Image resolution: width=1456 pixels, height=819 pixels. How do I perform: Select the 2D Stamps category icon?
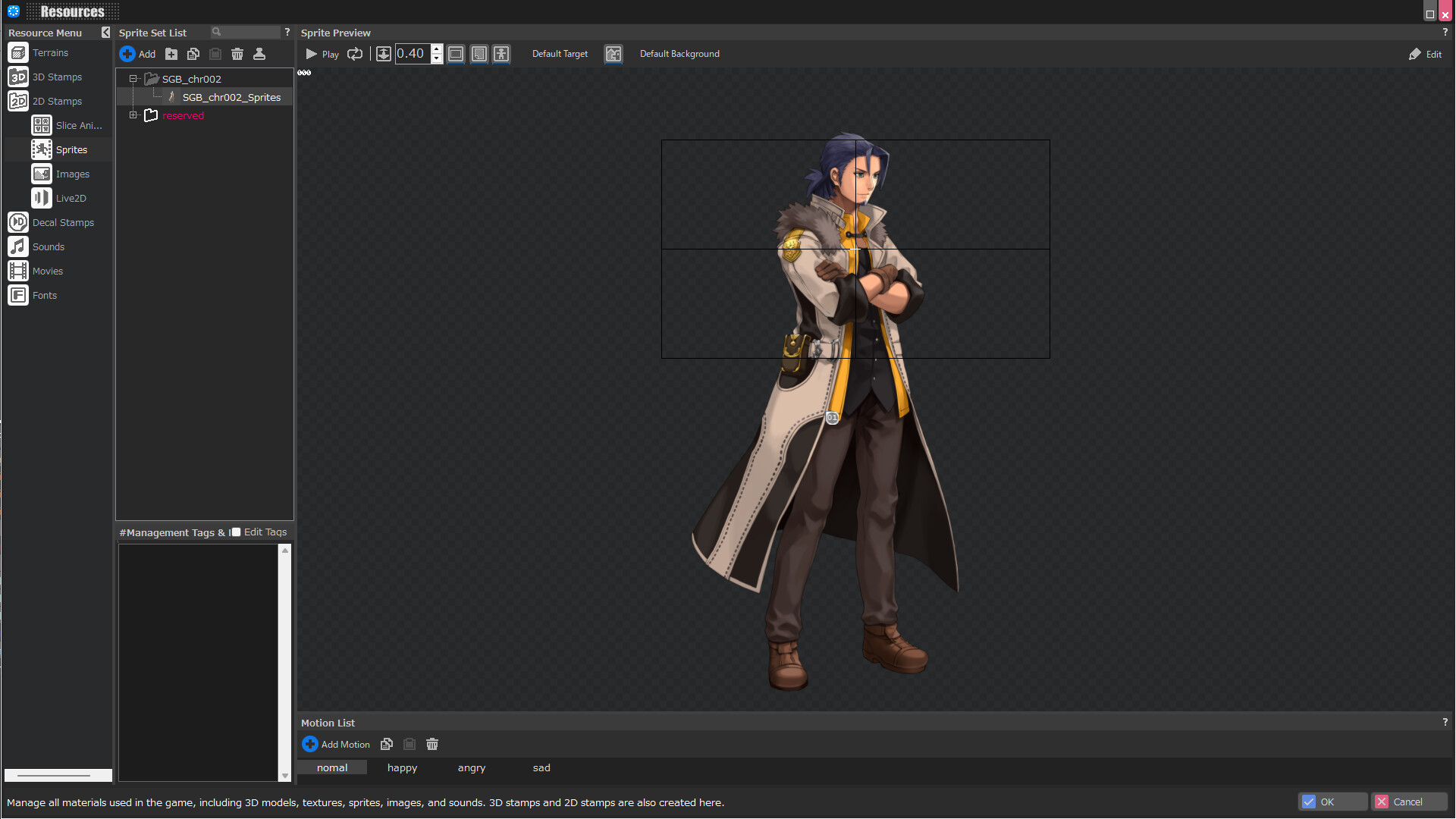click(18, 101)
